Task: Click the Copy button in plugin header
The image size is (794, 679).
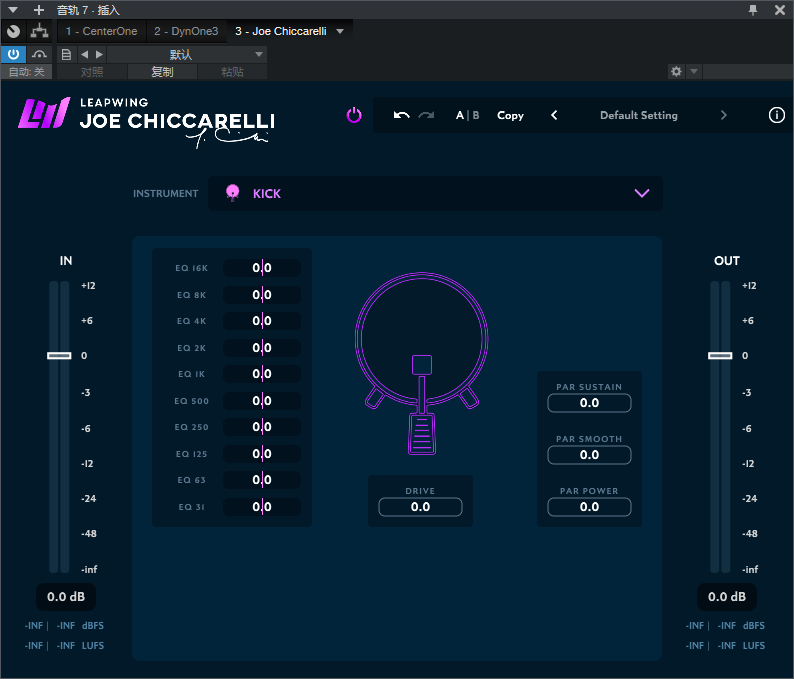Action: 510,115
